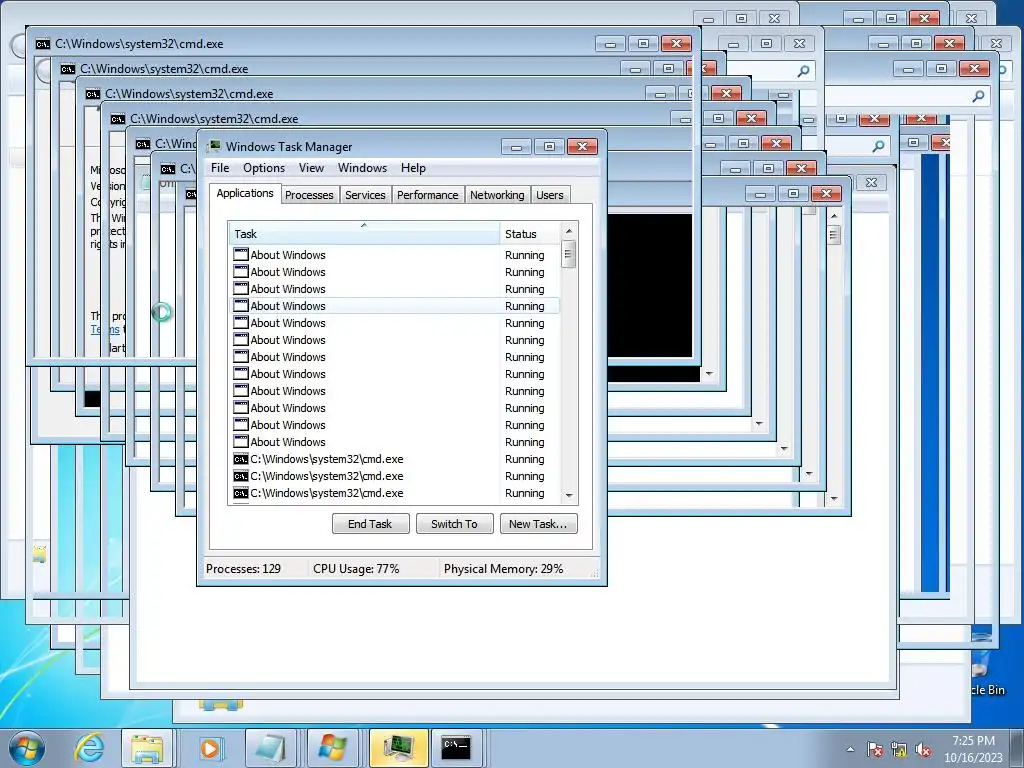
Task: Click the CPU Usage: 77% status text
Action: click(x=356, y=569)
